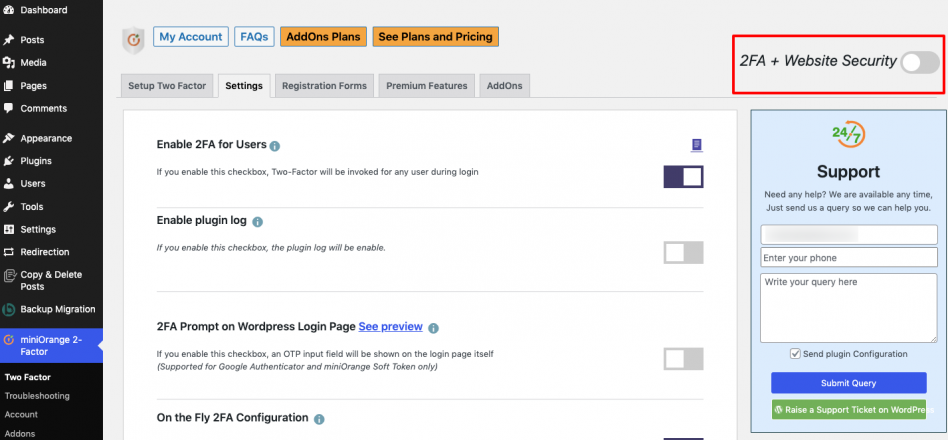Screen dimensions: 948x440
Task: Click info icon beside Enable 2FA for Users
Action: (x=274, y=146)
